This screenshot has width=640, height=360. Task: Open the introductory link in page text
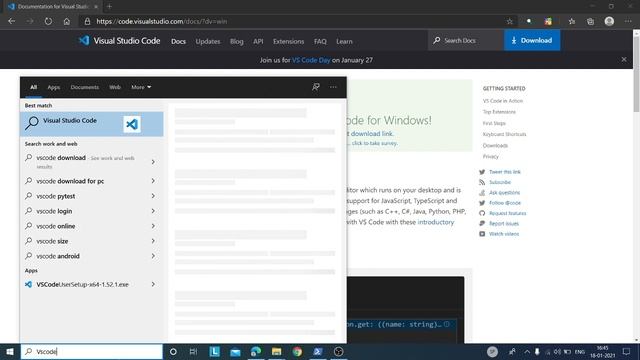pyautogui.click(x=436, y=222)
